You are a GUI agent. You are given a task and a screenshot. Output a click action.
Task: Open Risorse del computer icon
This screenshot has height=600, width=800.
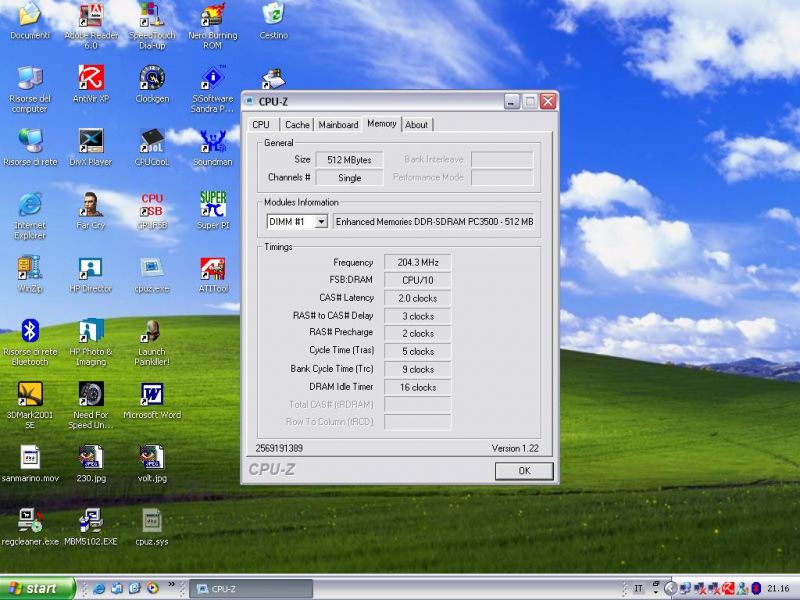(30, 89)
